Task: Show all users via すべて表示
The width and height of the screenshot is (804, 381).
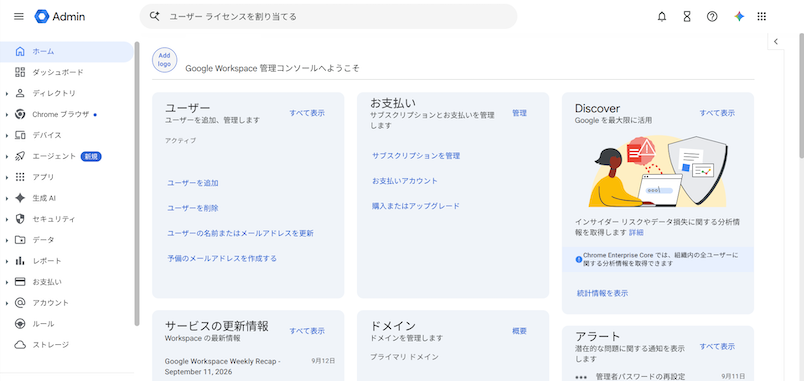Action: coord(307,113)
